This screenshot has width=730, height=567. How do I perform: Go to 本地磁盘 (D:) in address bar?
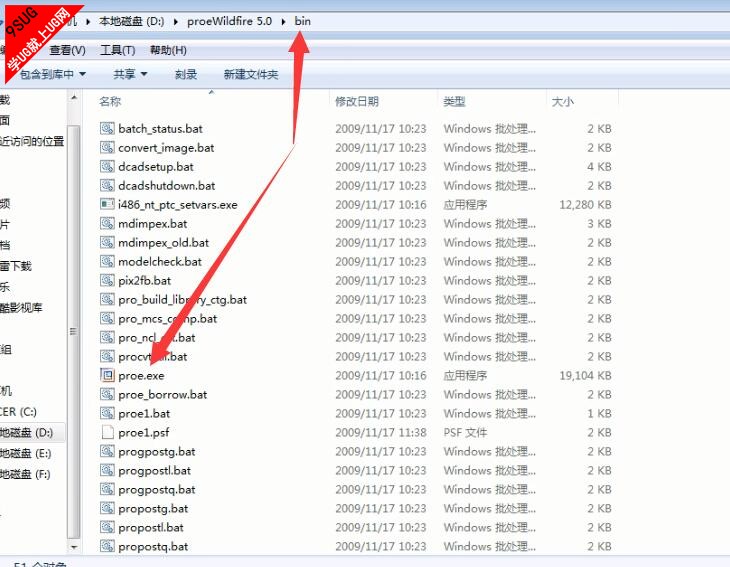132,21
